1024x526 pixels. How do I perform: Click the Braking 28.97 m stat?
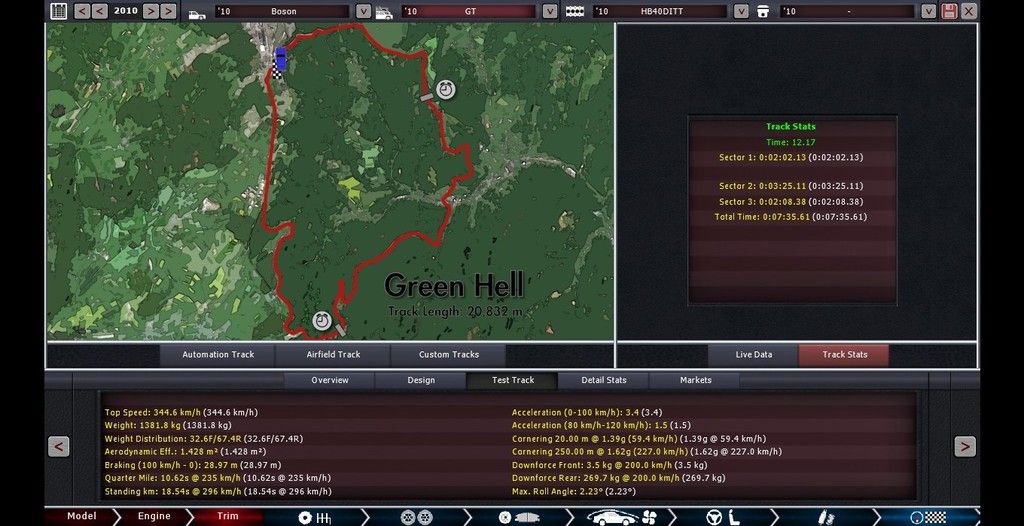click(193, 465)
